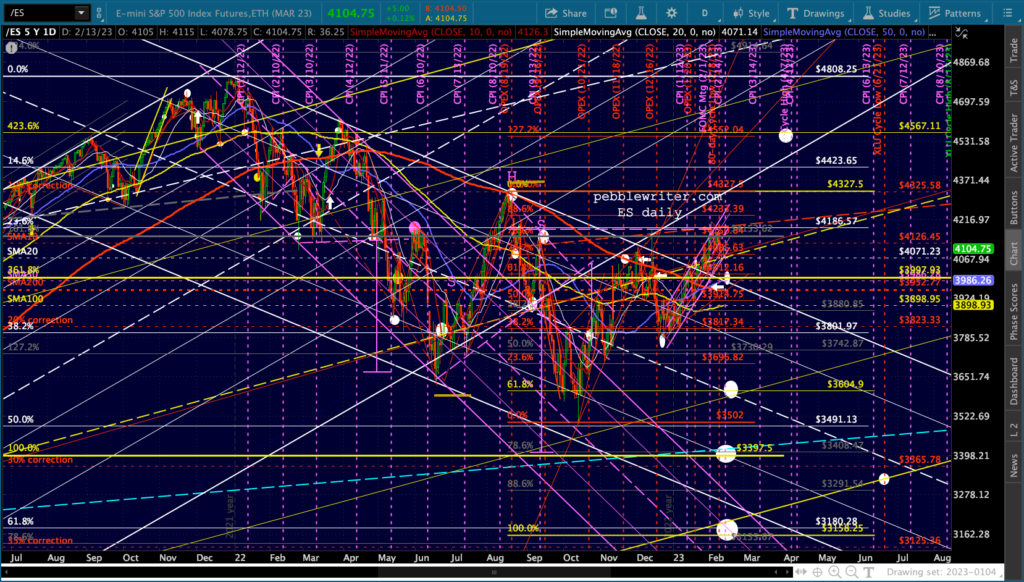
Task: Switch to the T&S side tab
Action: 1014,88
